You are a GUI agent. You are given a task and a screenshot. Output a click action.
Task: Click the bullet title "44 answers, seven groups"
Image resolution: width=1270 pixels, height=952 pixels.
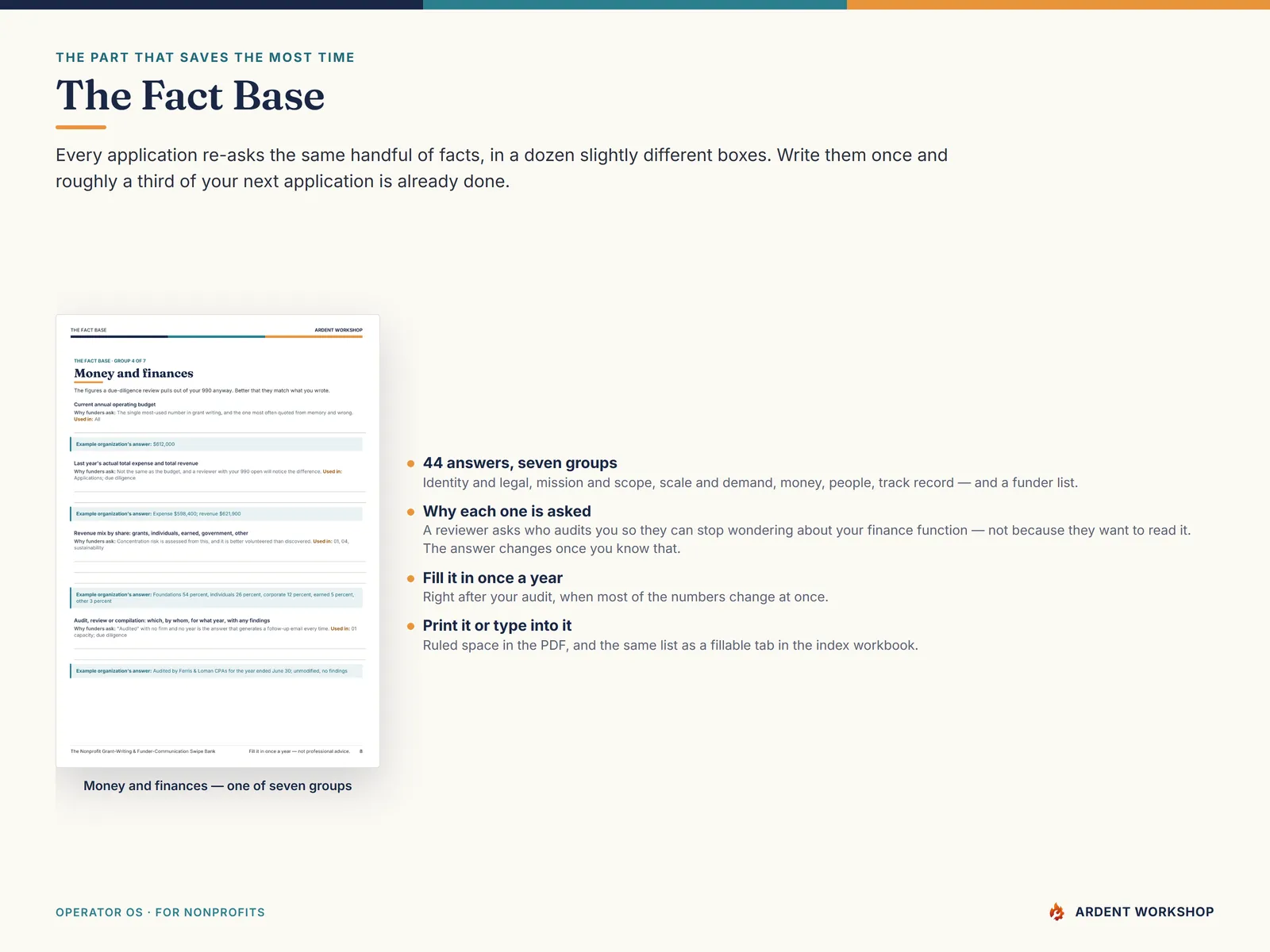[x=520, y=463]
